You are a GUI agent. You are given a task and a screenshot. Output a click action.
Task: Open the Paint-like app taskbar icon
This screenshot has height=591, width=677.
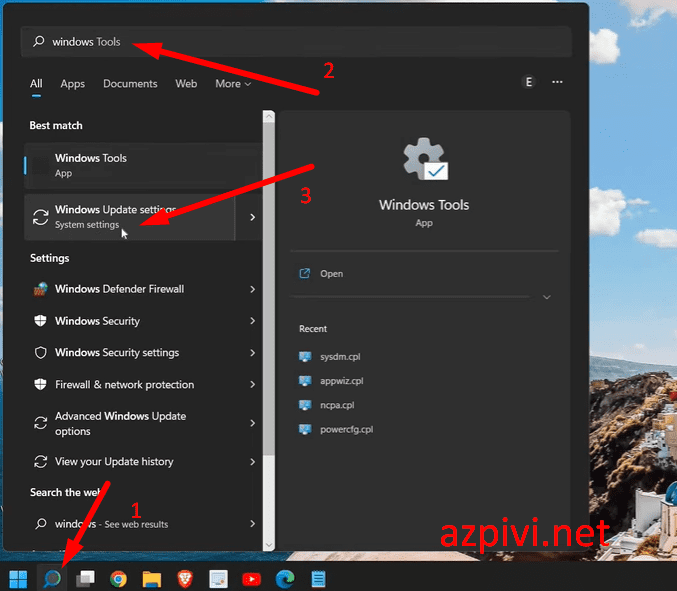point(218,579)
